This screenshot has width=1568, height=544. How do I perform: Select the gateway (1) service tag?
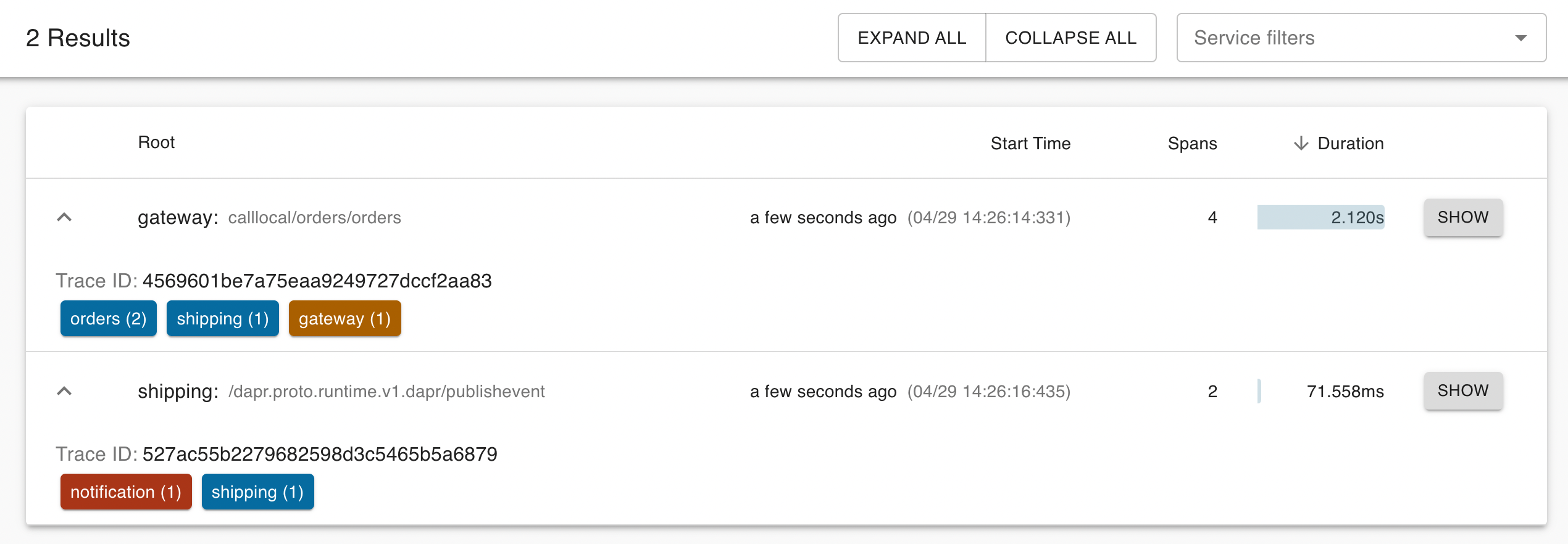344,318
